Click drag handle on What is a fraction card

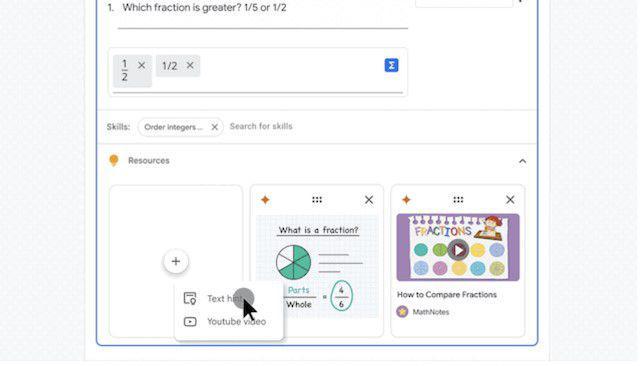tap(317, 200)
